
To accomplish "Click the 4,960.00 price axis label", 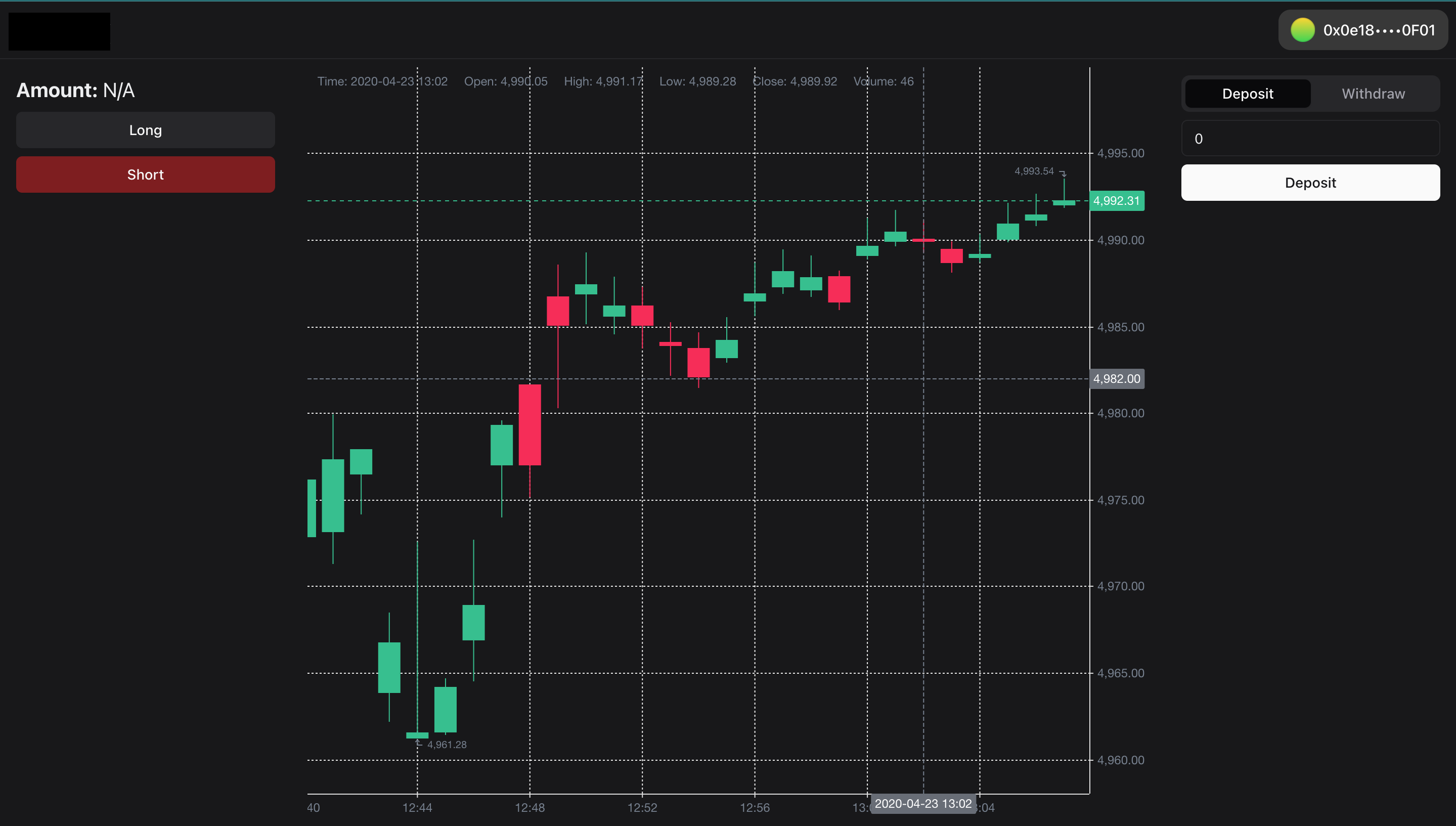I will (1120, 760).
